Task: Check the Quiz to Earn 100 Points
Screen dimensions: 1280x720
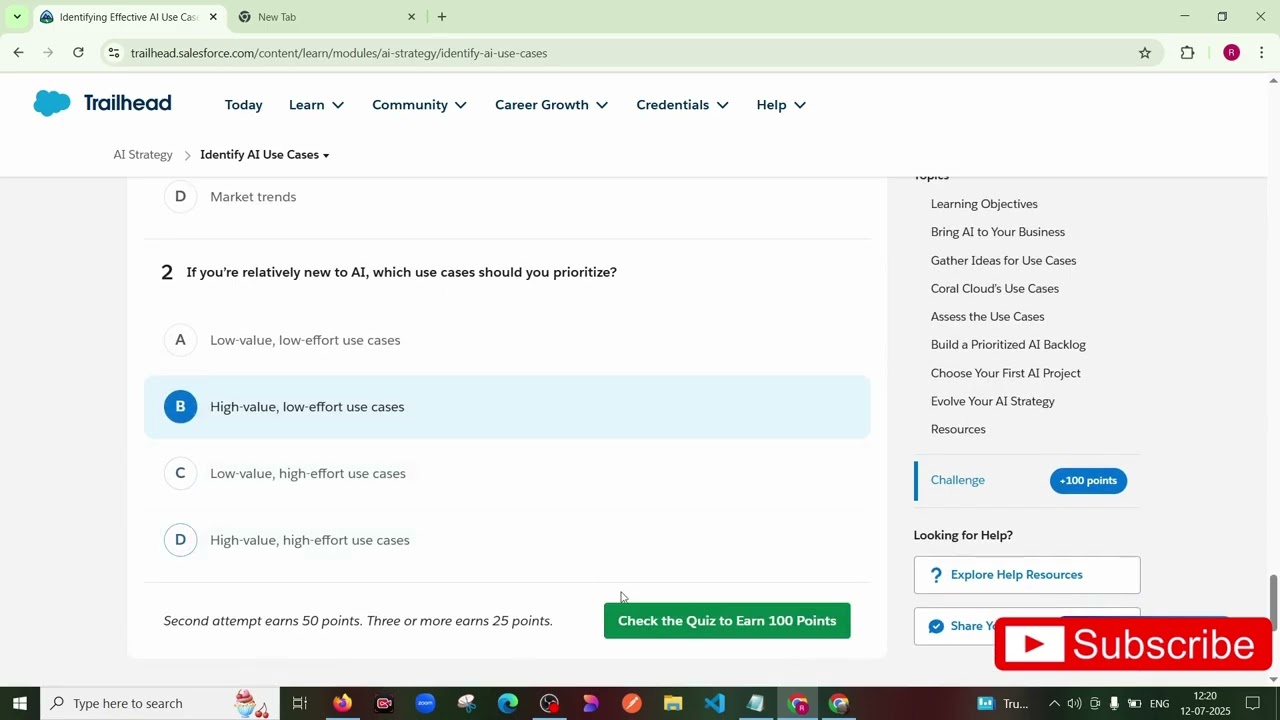Action: (727, 621)
